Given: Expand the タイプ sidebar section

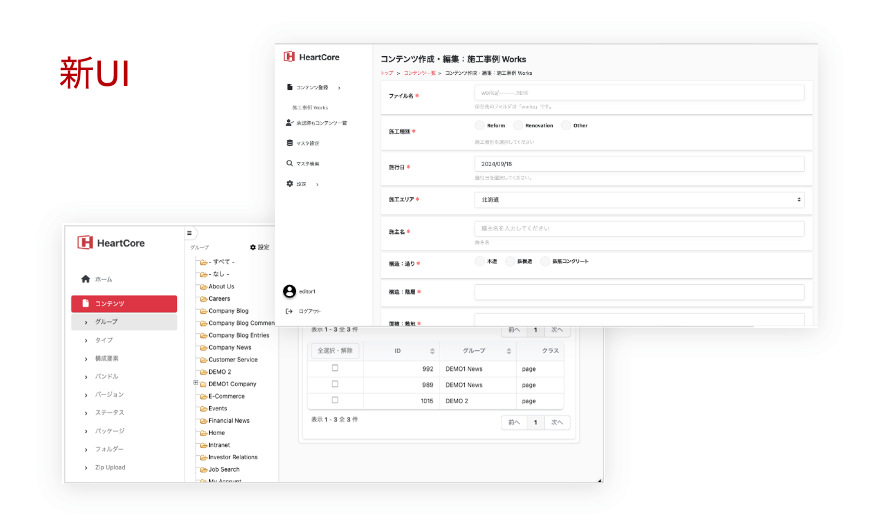Looking at the screenshot, I should pos(104,340).
